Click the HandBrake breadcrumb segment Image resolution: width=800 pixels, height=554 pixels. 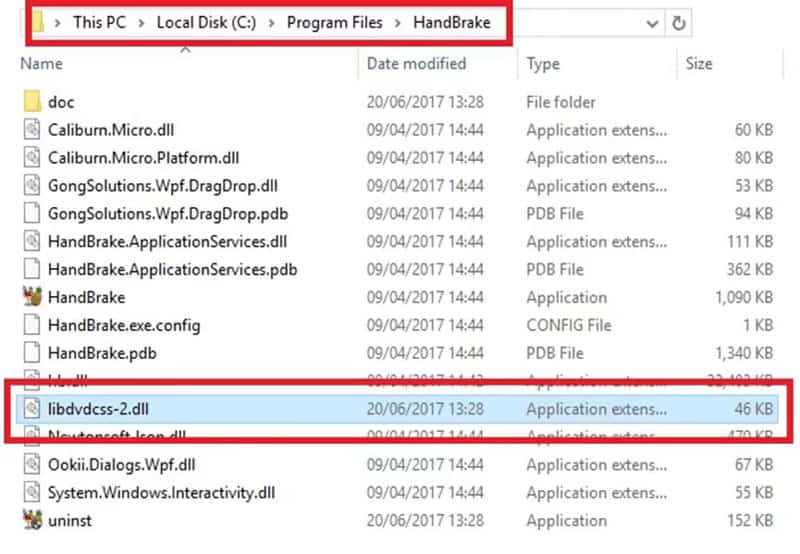(452, 22)
